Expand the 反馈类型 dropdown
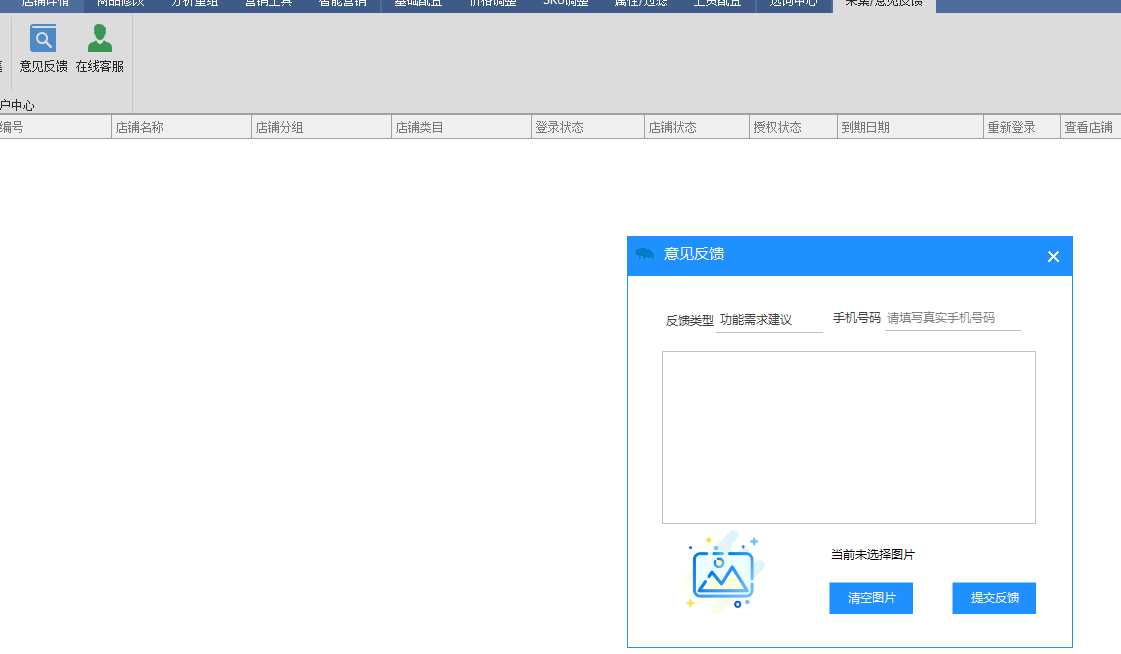Screen dimensions: 1121x654 [769, 320]
